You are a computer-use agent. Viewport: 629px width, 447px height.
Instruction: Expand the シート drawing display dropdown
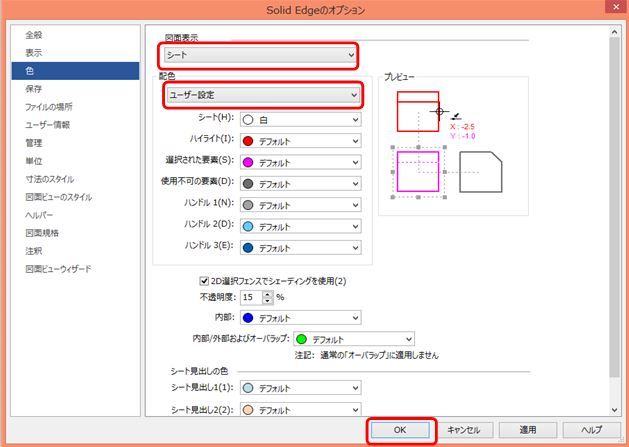click(260, 55)
